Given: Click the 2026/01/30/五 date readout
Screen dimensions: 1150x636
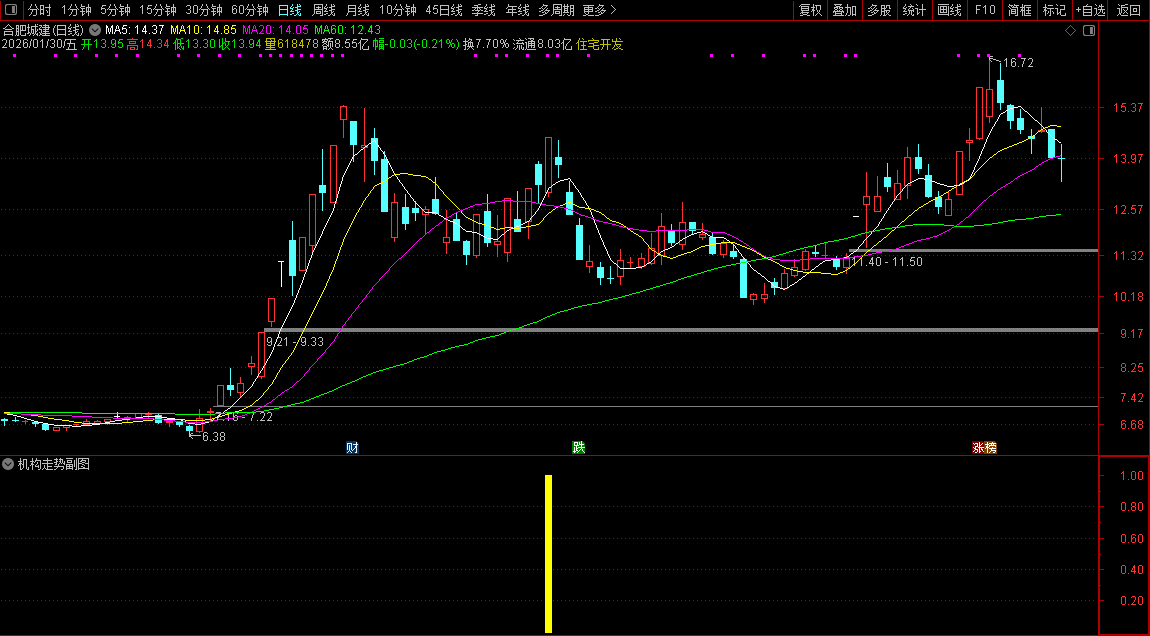Looking at the screenshot, I should pyautogui.click(x=39, y=44).
